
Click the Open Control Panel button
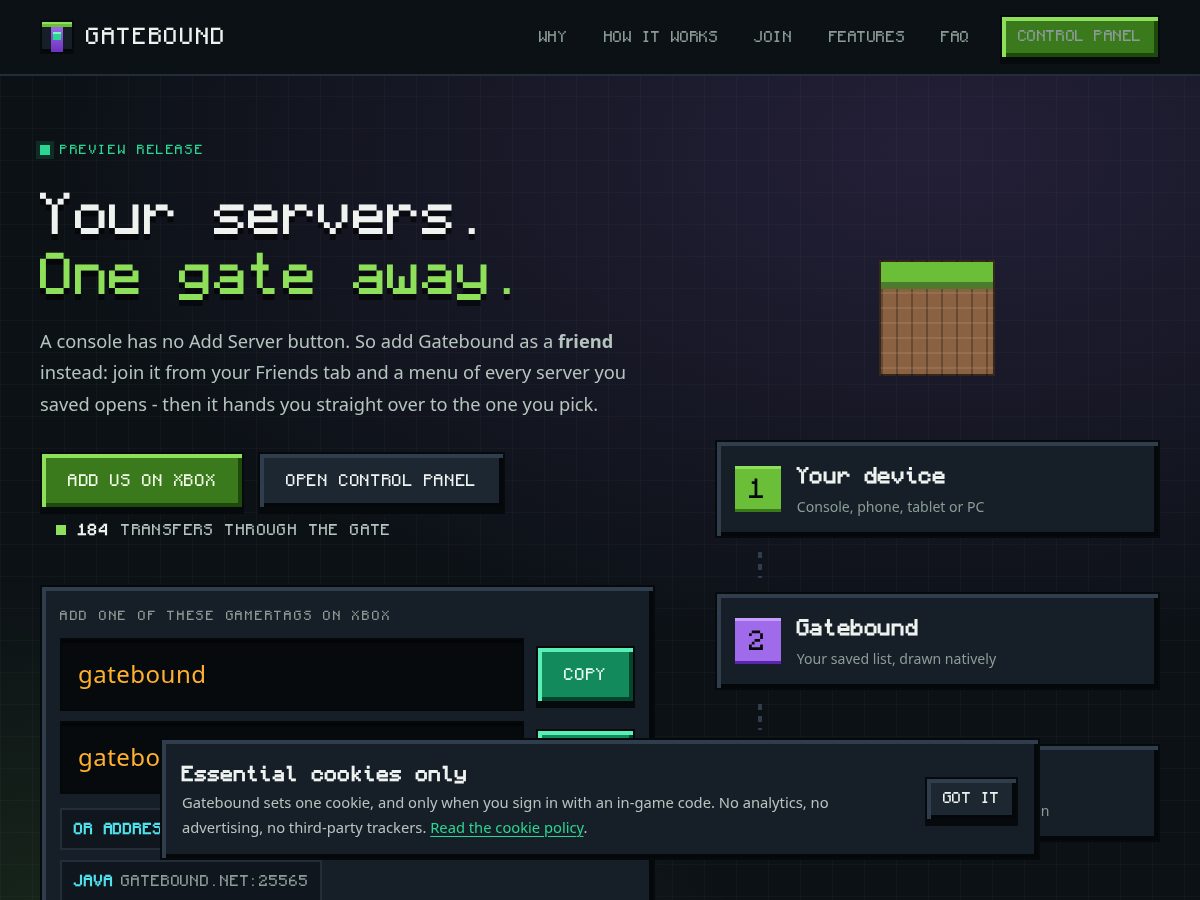380,480
